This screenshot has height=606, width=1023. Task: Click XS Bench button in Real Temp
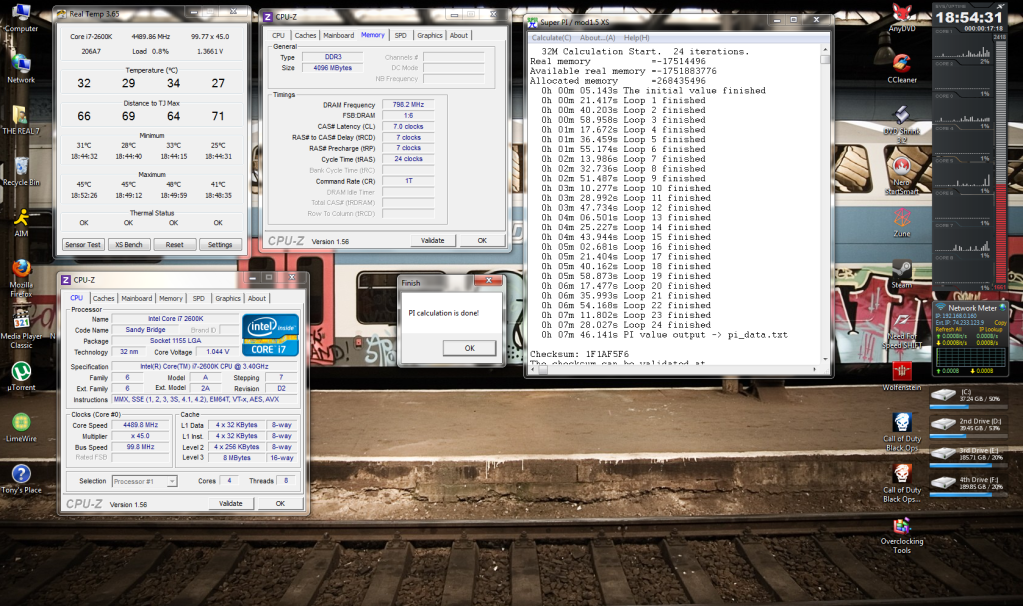pos(129,245)
